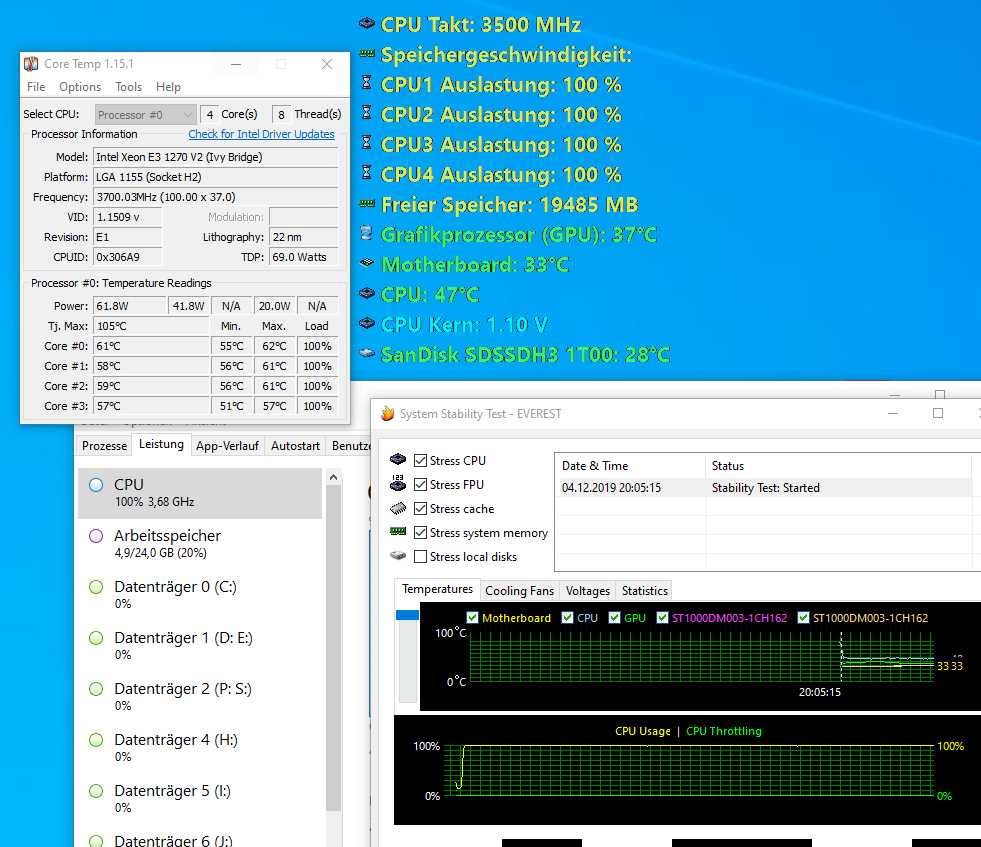Viewport: 981px width, 847px height.
Task: Click the EVEREST flame icon in title bar
Action: pos(388,413)
